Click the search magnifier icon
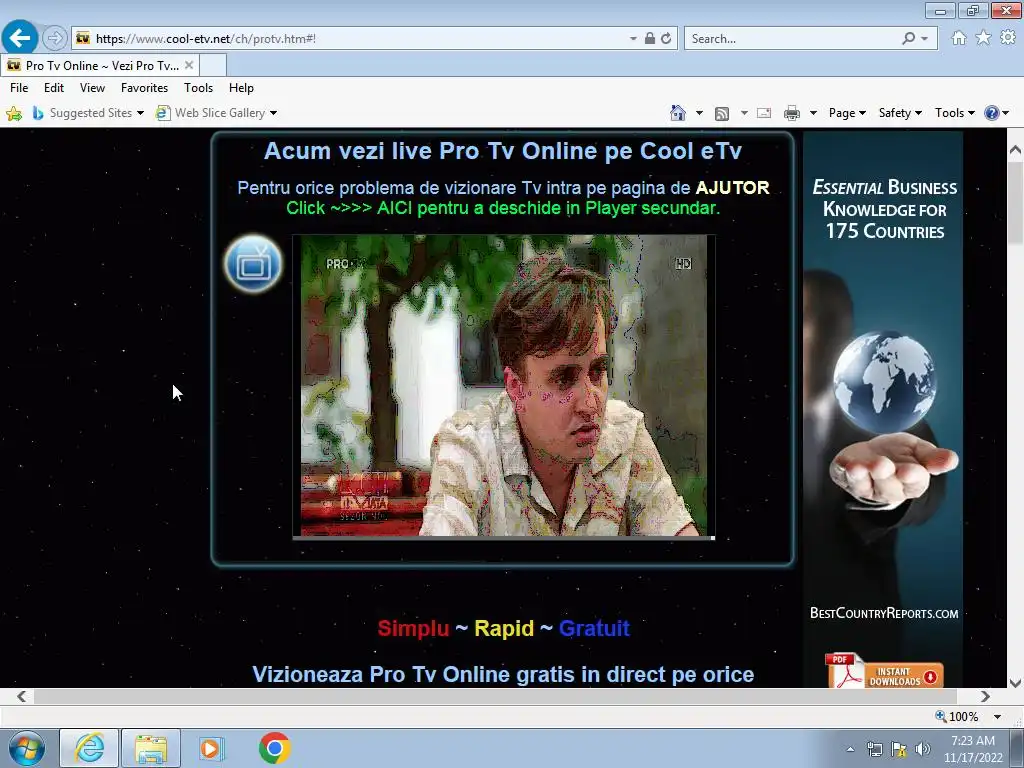The width and height of the screenshot is (1024, 768). [x=908, y=39]
